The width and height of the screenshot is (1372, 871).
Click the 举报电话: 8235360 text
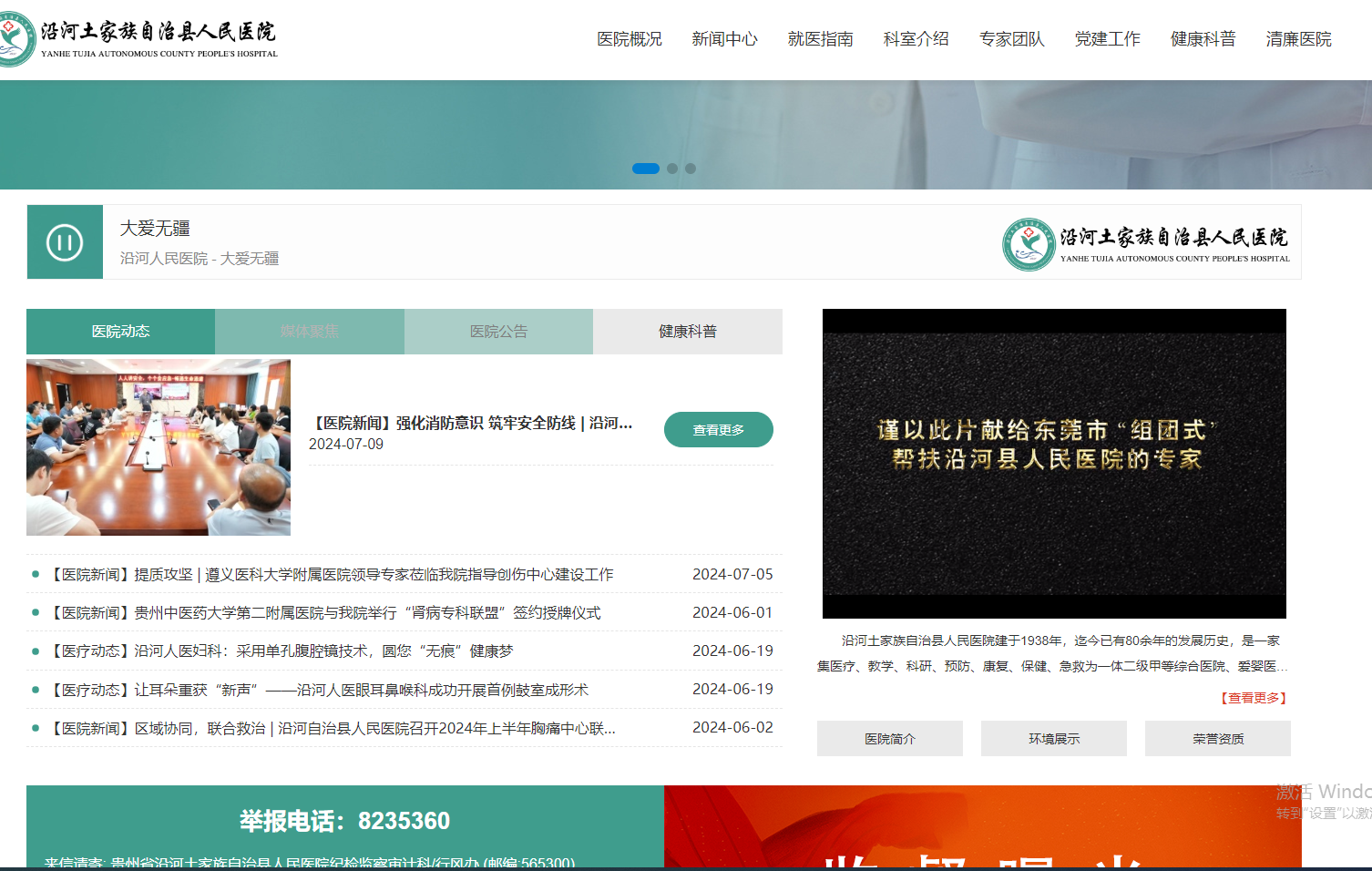(x=344, y=821)
